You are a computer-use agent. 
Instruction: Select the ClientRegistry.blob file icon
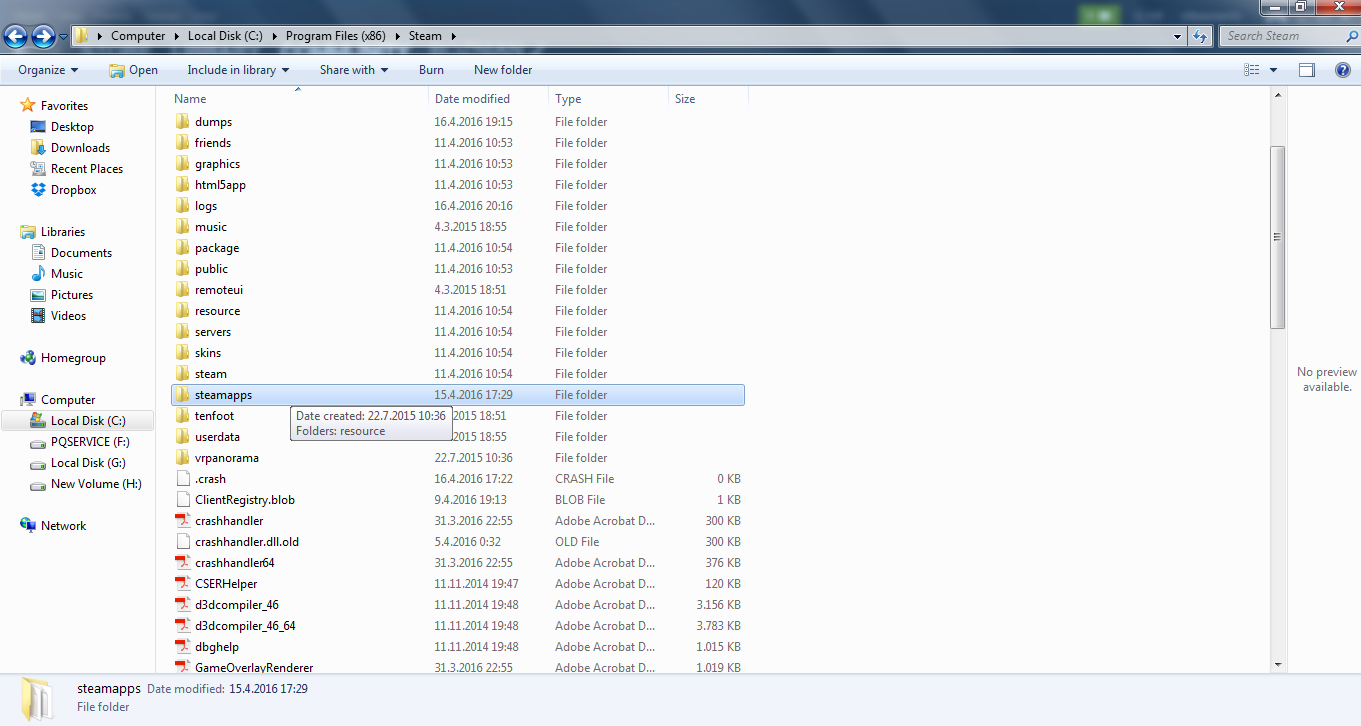point(182,500)
